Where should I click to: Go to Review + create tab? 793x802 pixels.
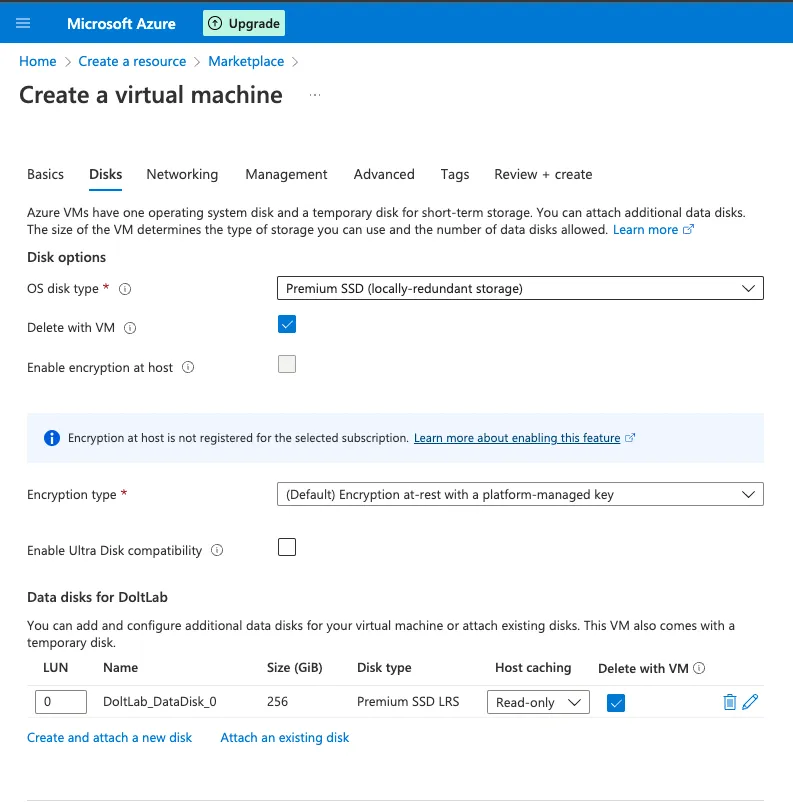click(x=543, y=174)
